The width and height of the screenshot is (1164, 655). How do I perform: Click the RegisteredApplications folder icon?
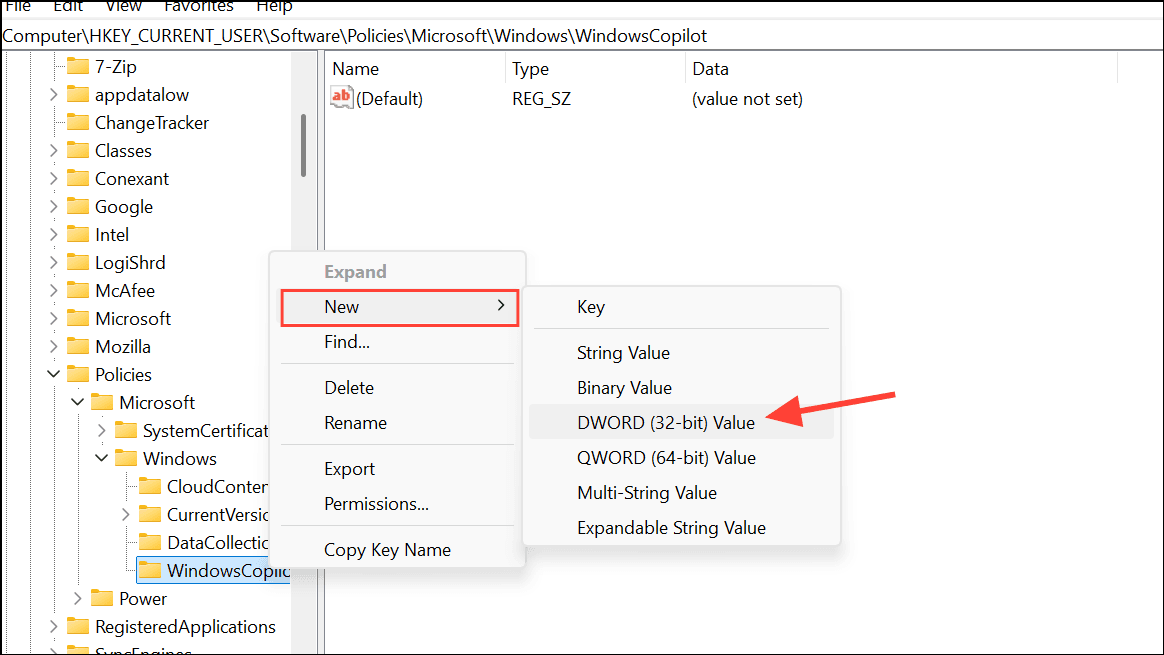pos(78,627)
